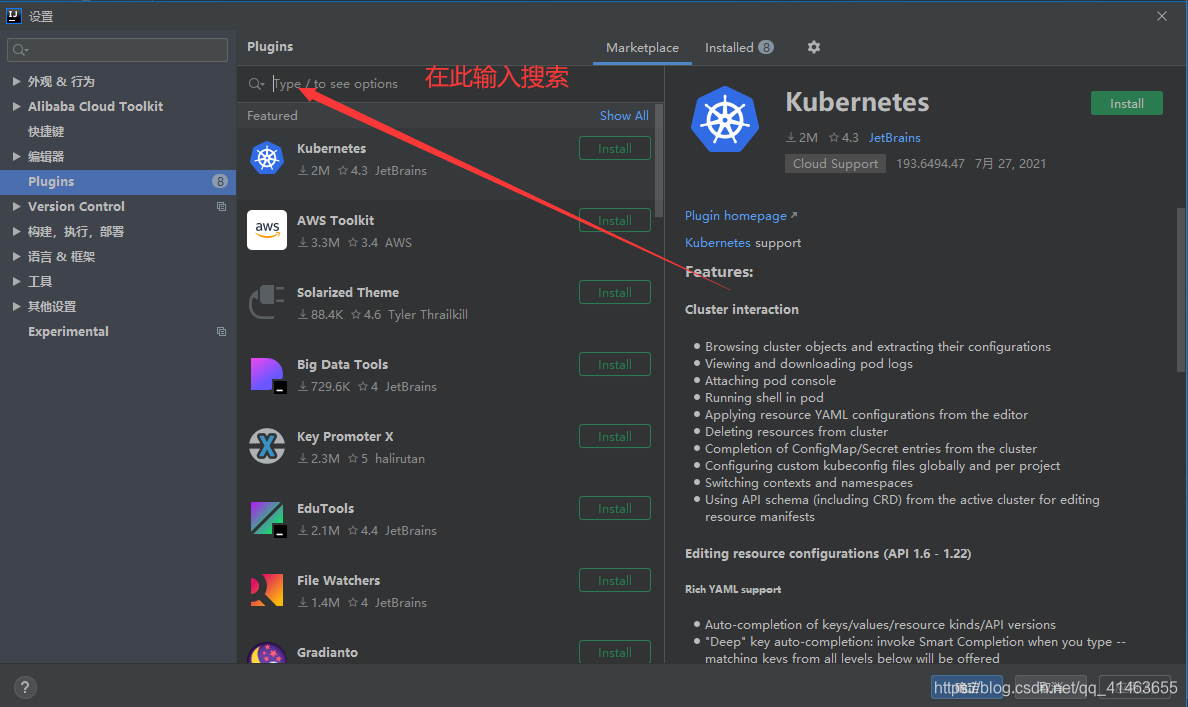Click the Featured section header
Screen dimensions: 1188x707
pyautogui.click(x=272, y=115)
